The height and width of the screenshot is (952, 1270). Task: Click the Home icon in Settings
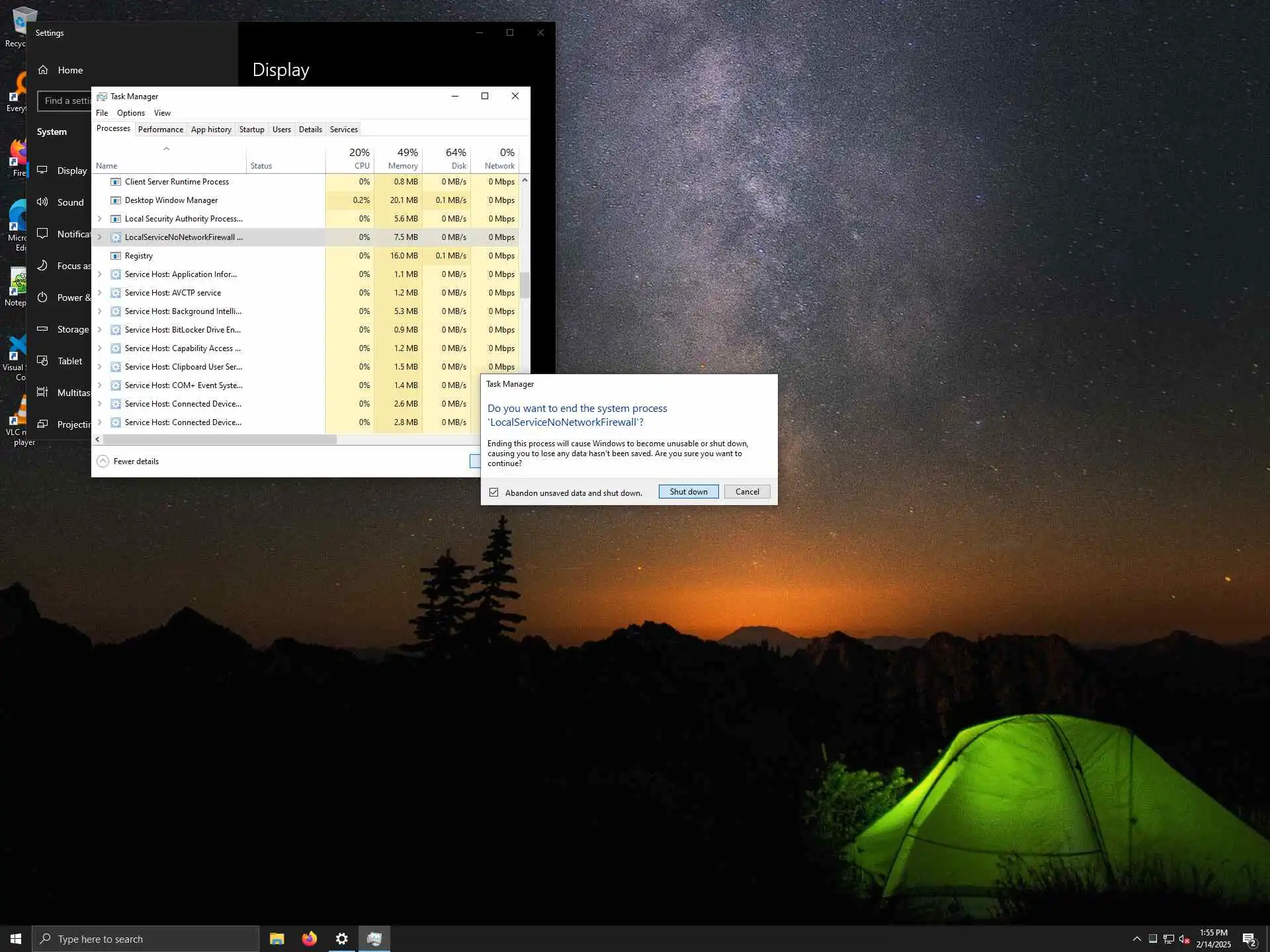tap(43, 70)
